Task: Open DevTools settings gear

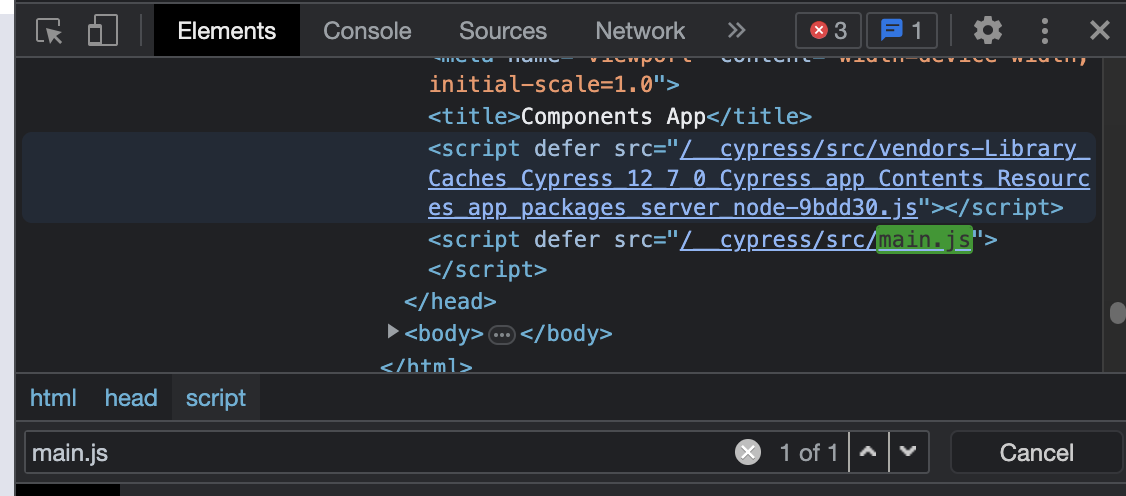Action: tap(987, 30)
